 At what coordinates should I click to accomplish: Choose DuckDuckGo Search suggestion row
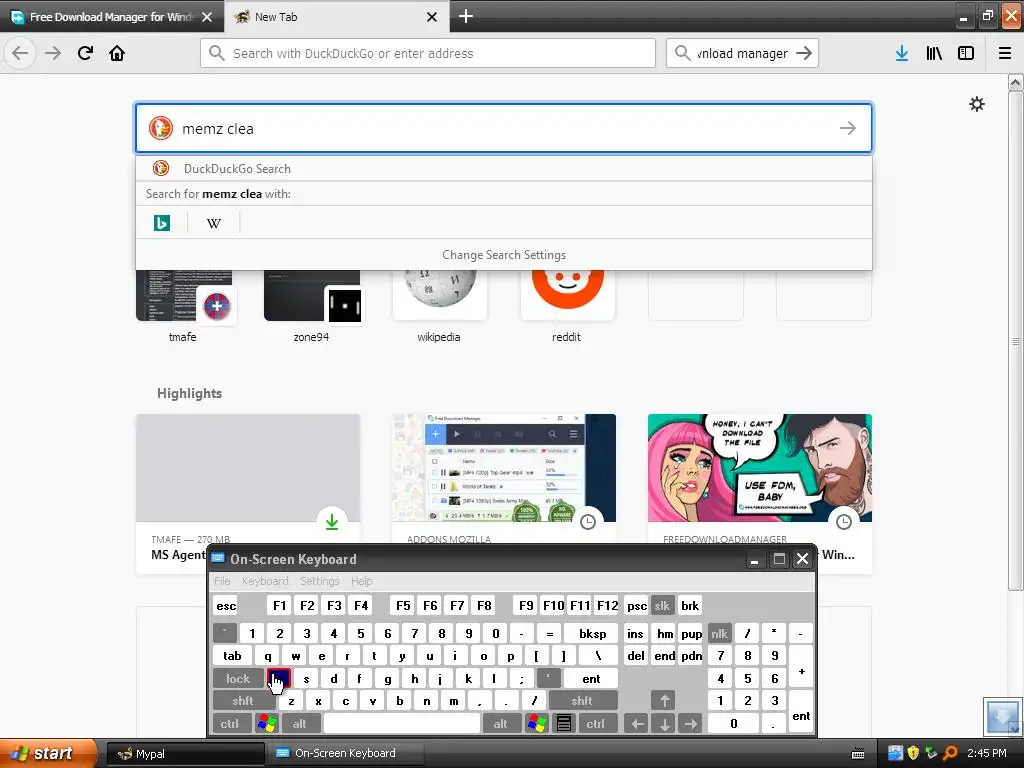[504, 168]
